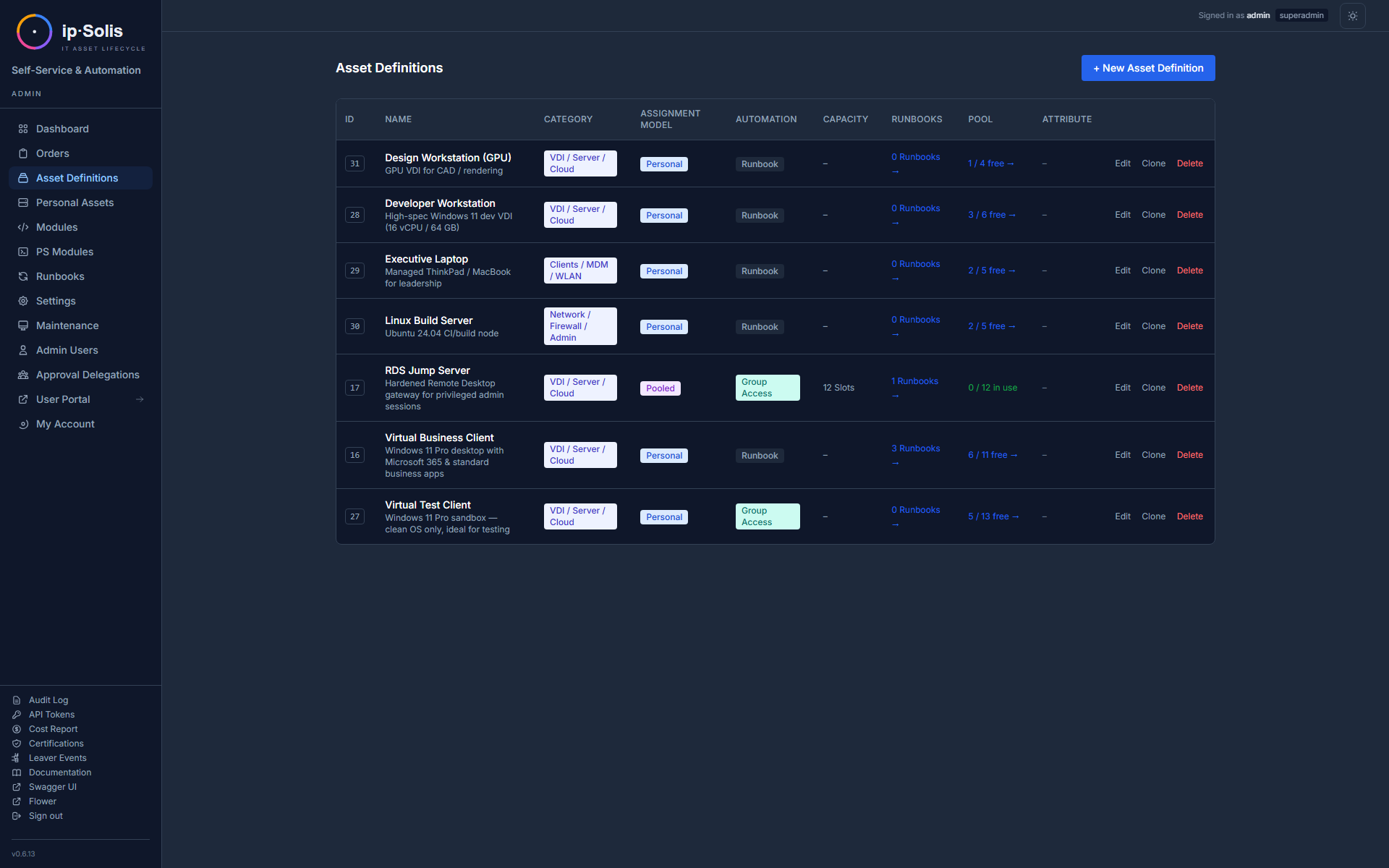Click Network / Firewall / Admin category tag
1389x868 pixels.
[580, 326]
